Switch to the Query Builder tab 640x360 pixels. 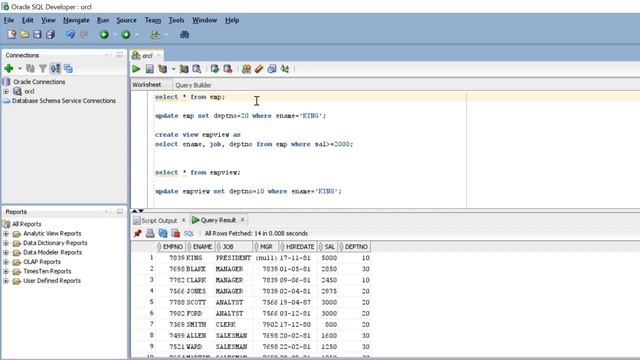[193, 85]
